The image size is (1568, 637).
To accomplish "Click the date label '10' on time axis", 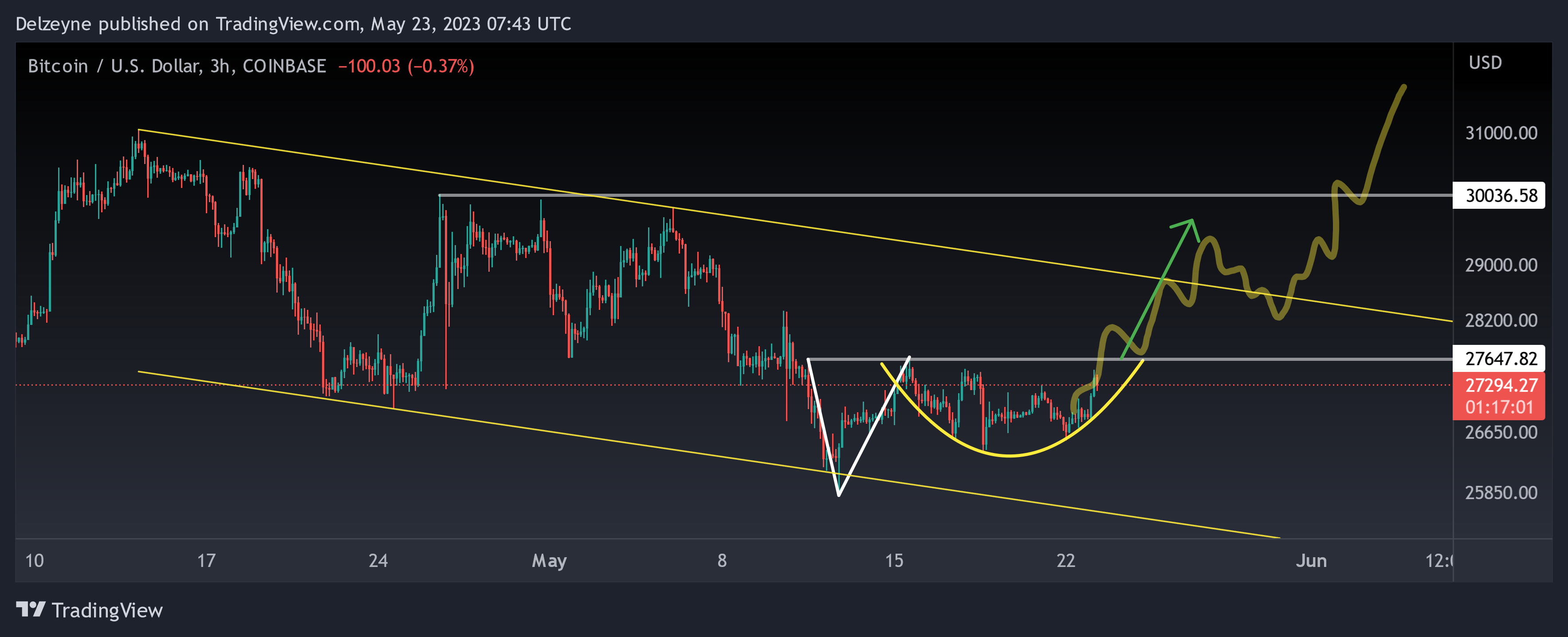I will [x=34, y=560].
